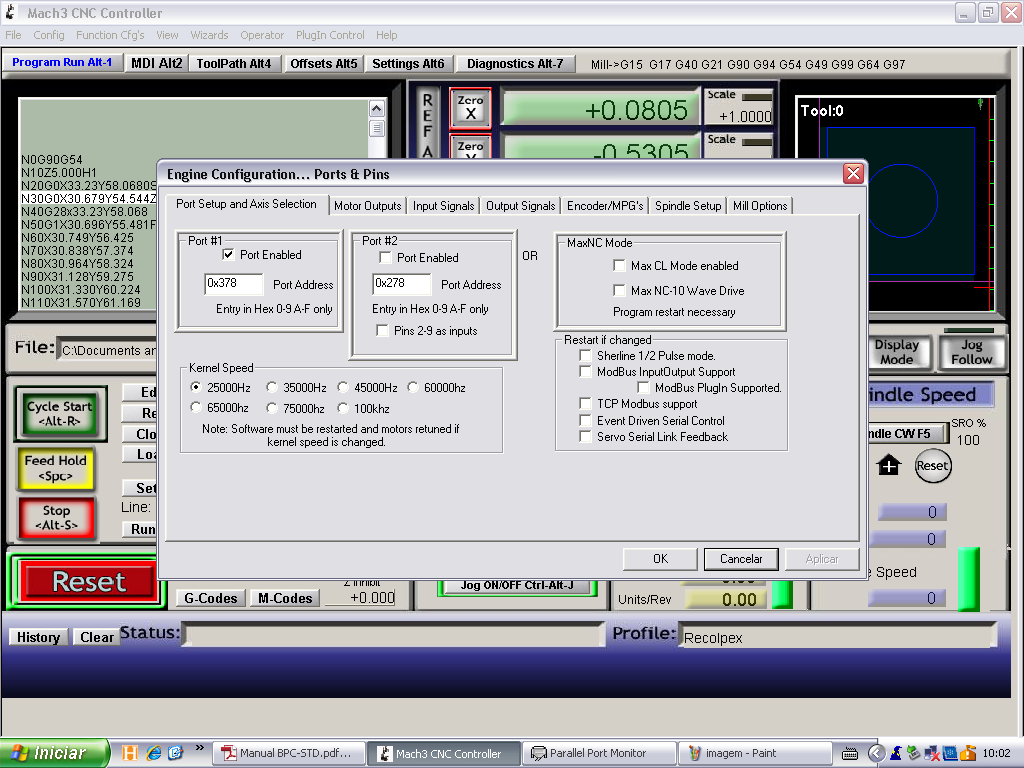Open the Config menu

(49, 35)
